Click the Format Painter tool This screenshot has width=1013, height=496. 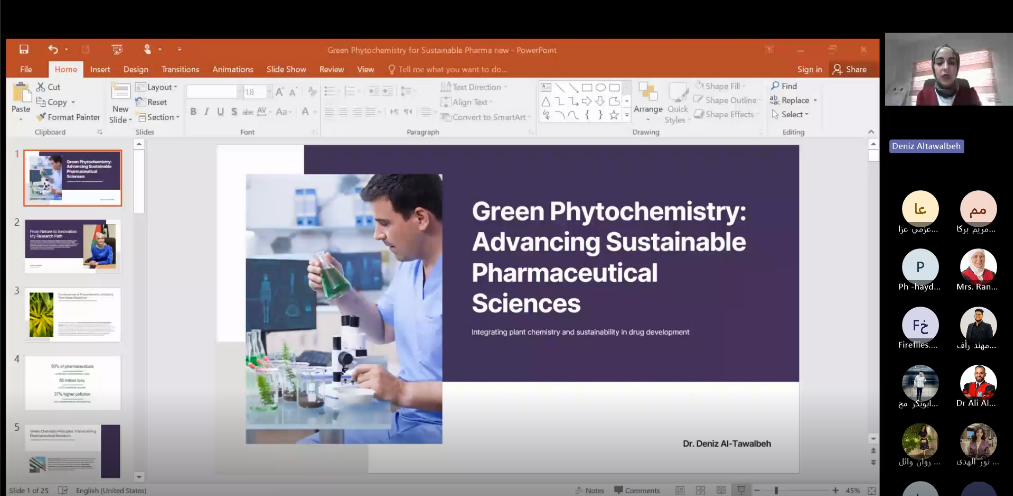coord(68,117)
